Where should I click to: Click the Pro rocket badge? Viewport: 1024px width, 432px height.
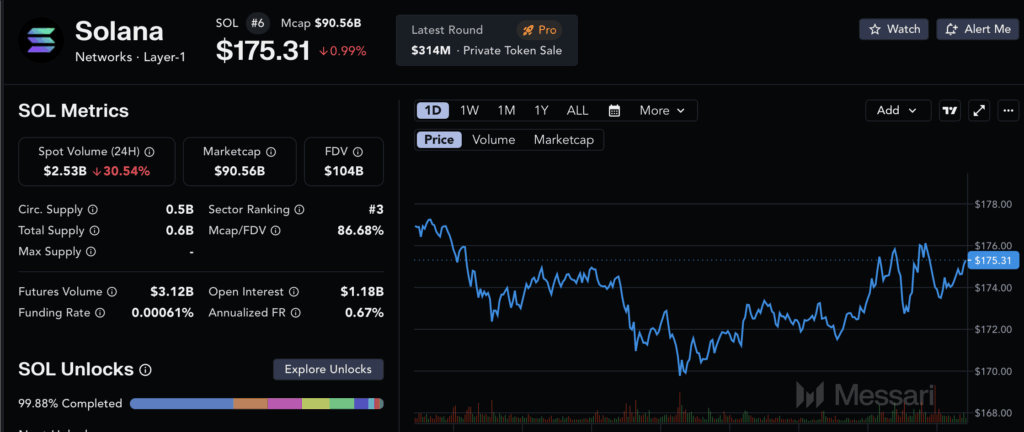(x=539, y=29)
